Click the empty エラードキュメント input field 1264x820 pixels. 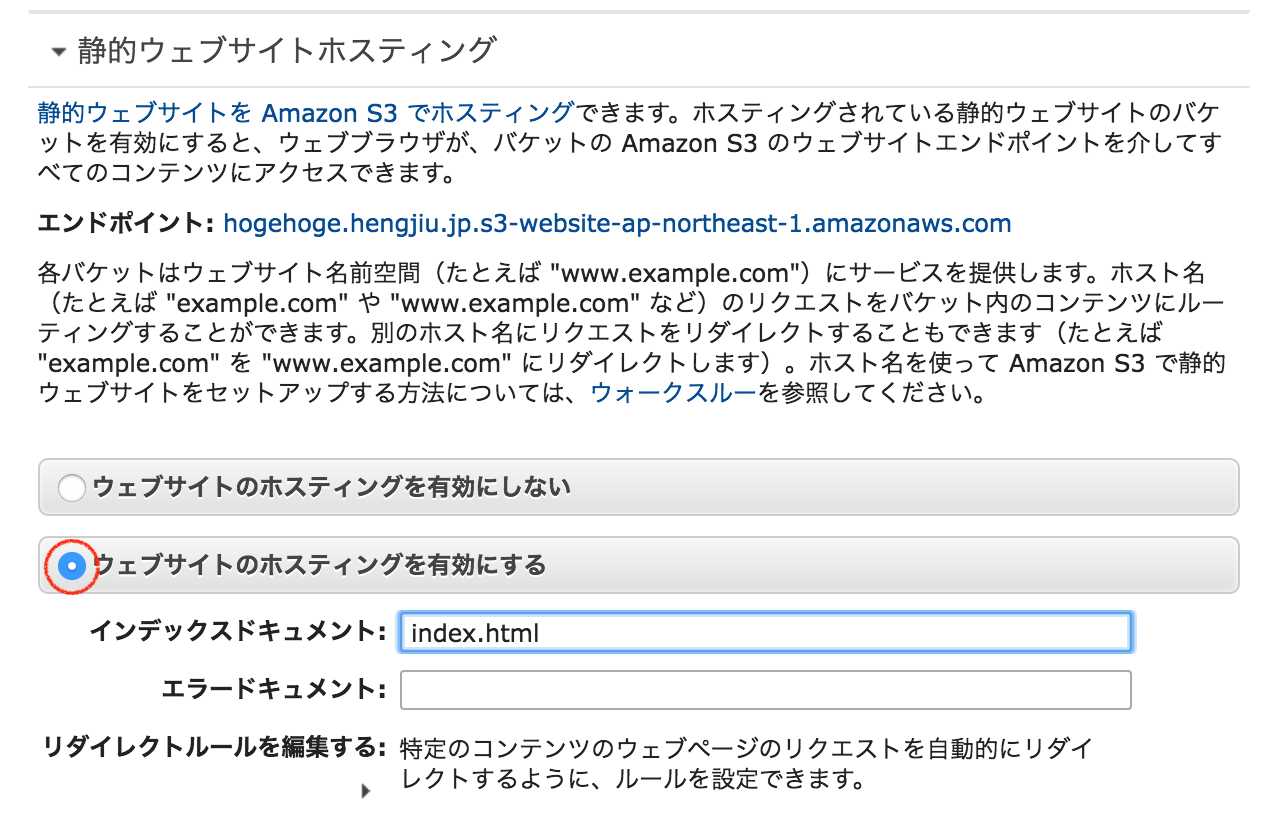[765, 690]
